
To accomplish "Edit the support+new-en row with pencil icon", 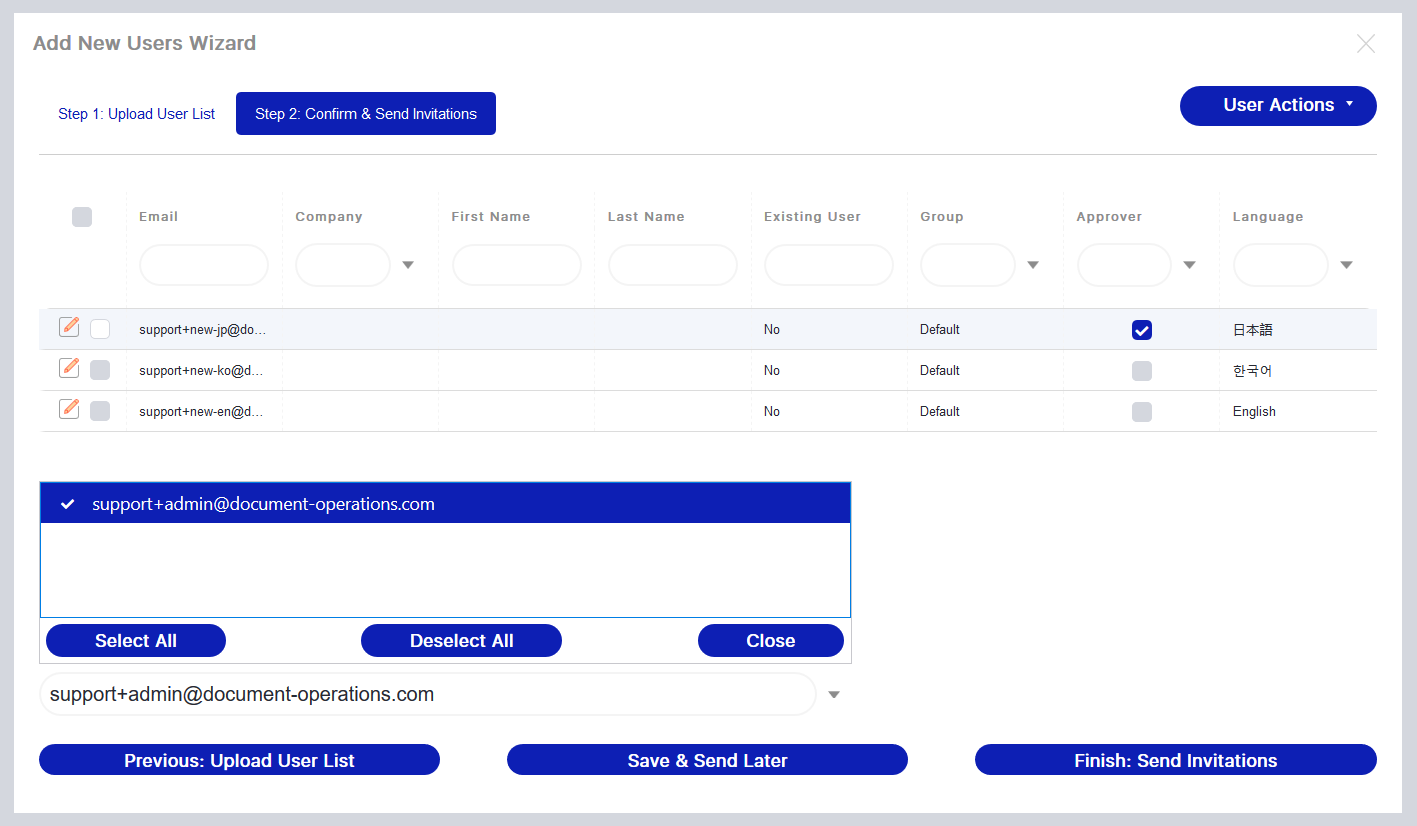I will tap(69, 409).
